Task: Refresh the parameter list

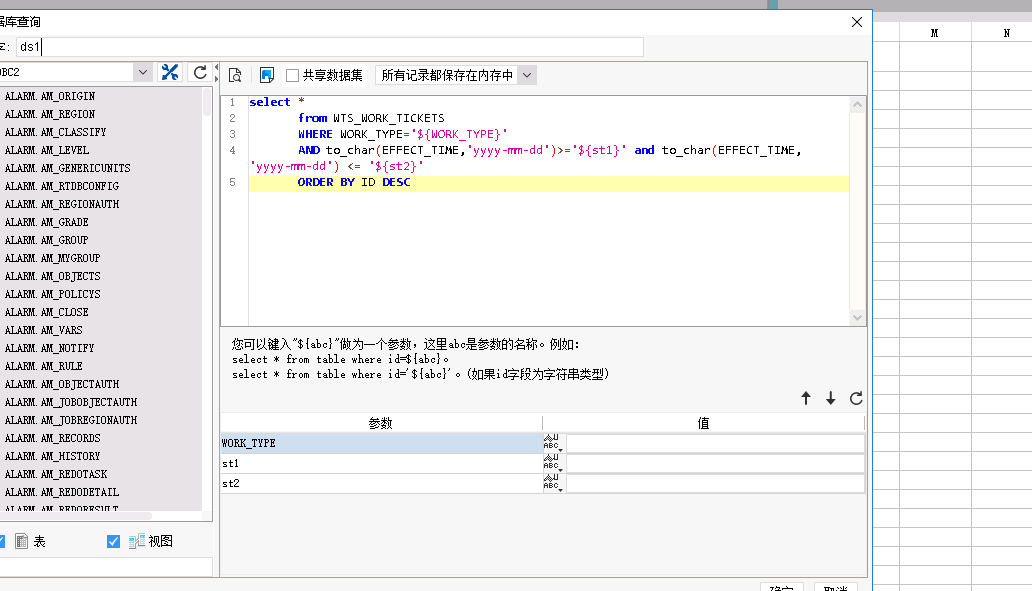Action: click(x=856, y=398)
